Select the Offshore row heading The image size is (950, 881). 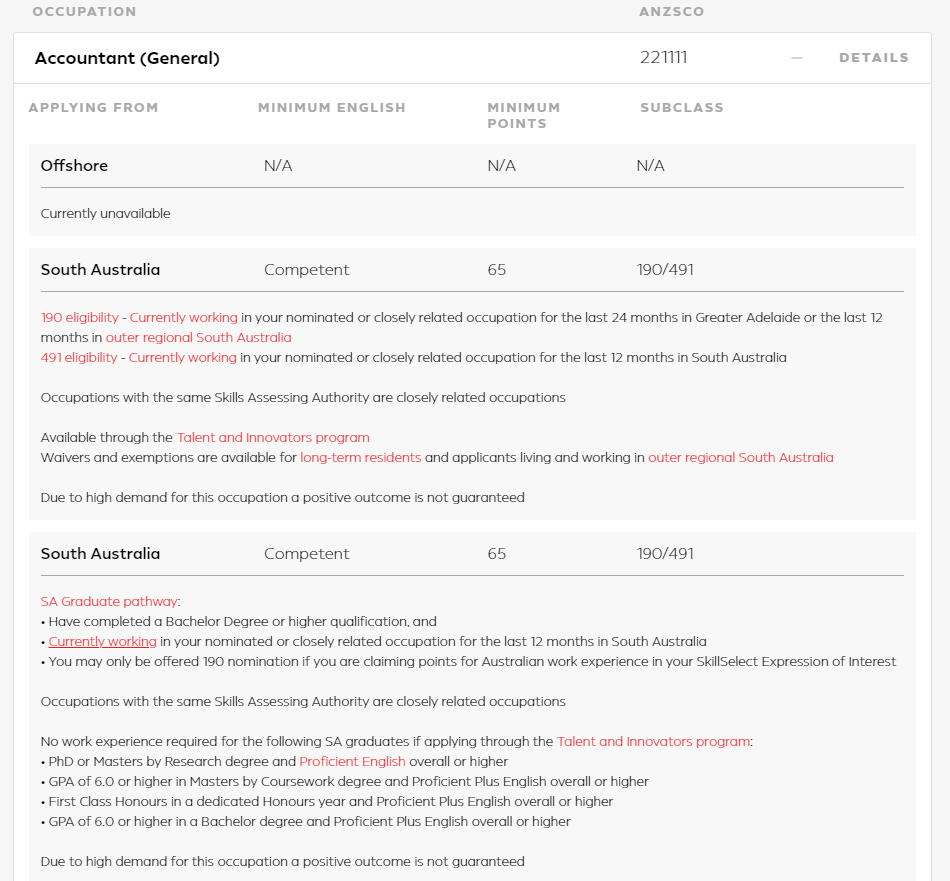click(74, 165)
